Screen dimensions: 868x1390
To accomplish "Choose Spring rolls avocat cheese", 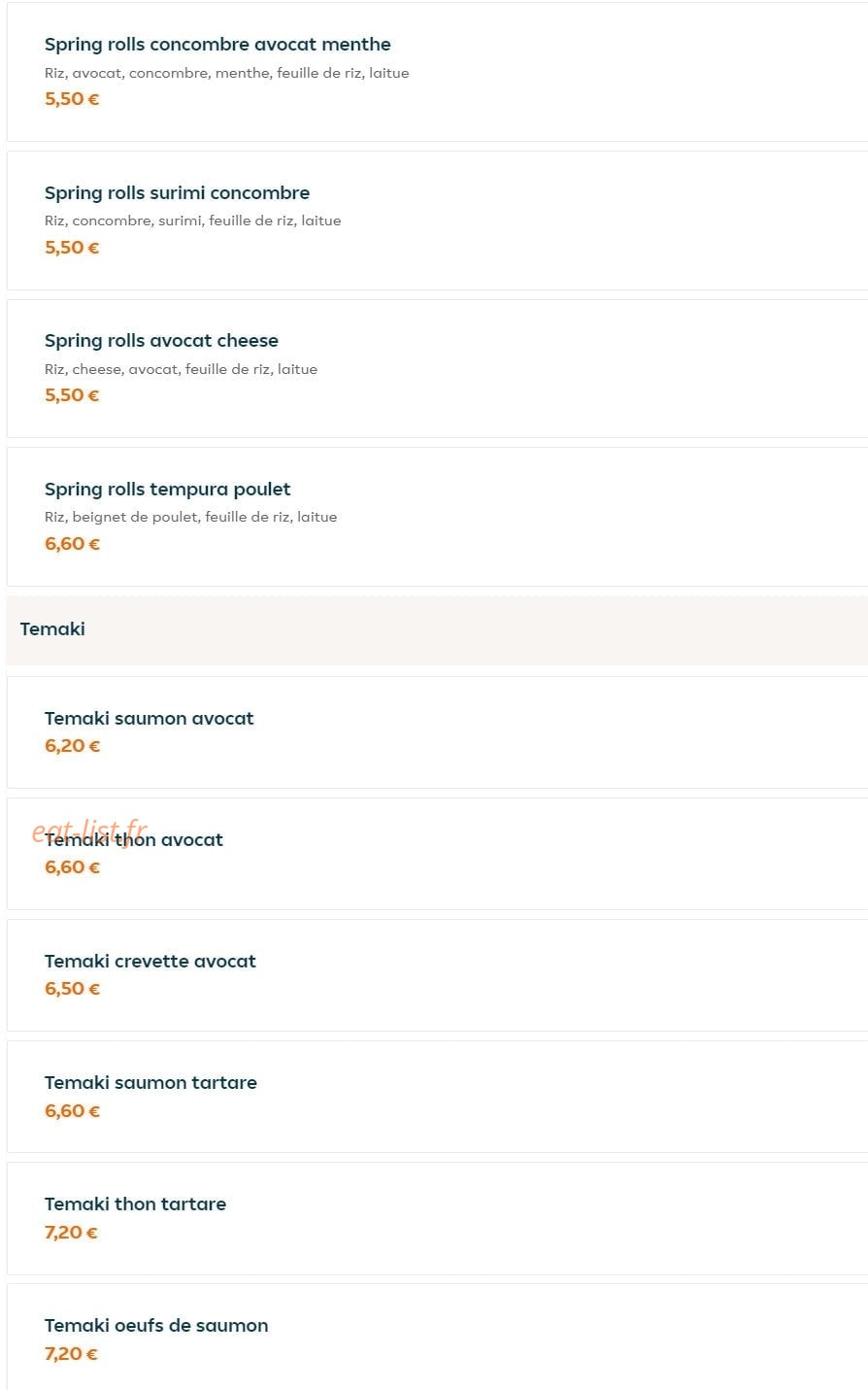I will (437, 368).
